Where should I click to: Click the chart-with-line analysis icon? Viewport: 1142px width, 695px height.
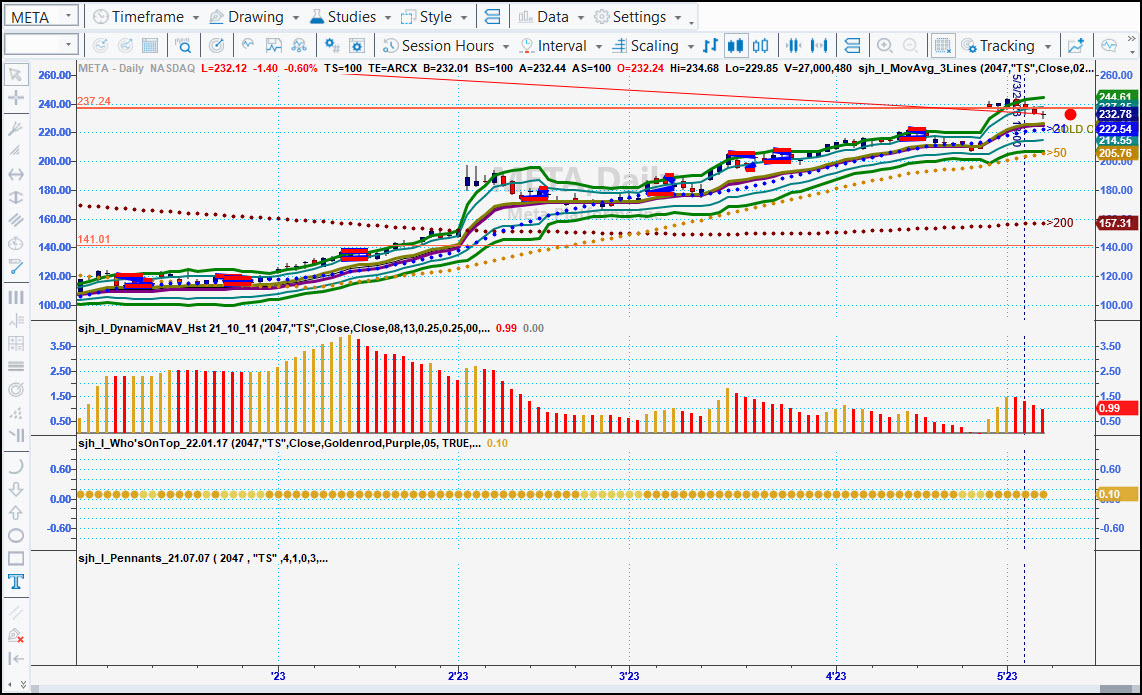pos(273,46)
